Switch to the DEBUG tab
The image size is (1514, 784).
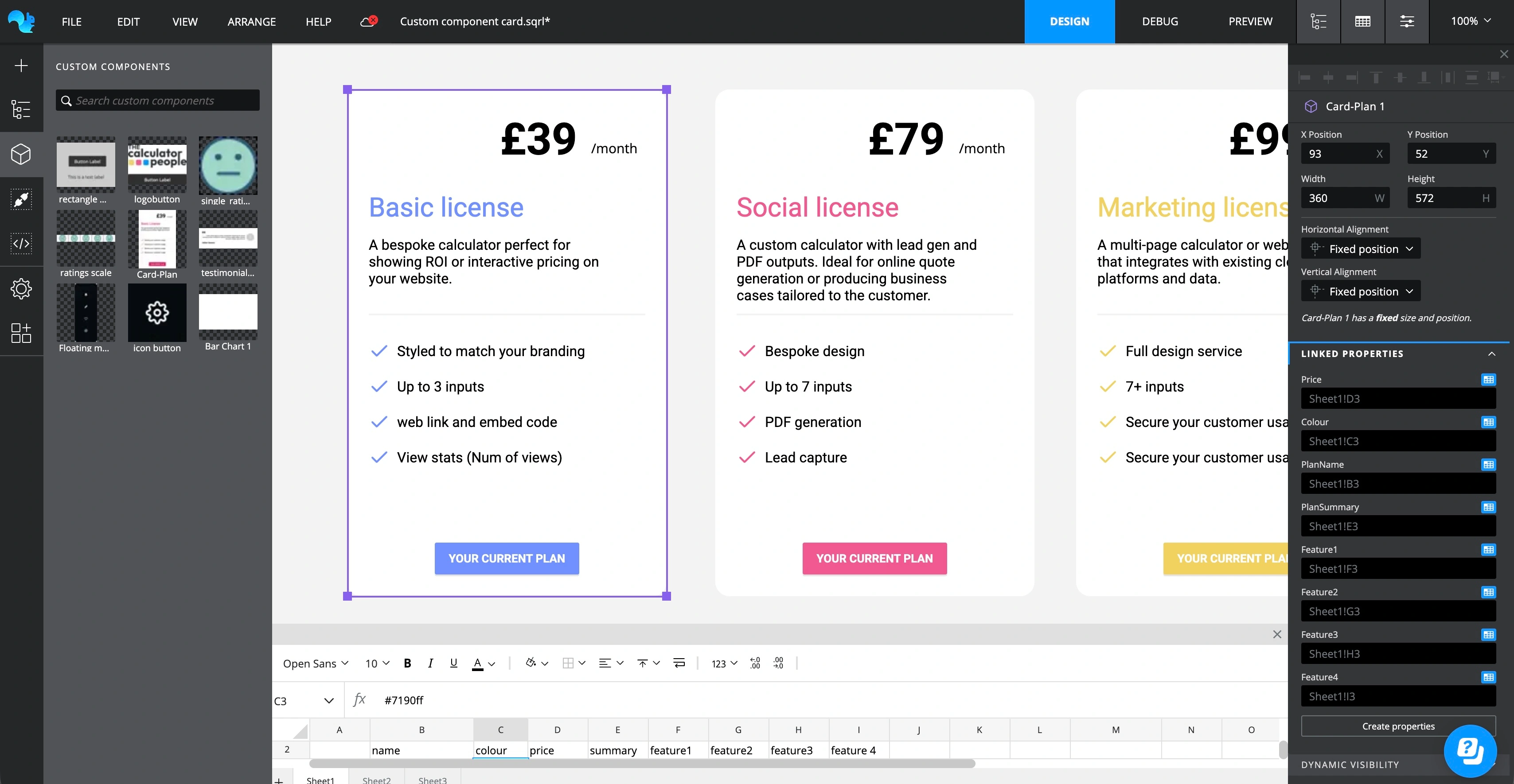pos(1159,22)
